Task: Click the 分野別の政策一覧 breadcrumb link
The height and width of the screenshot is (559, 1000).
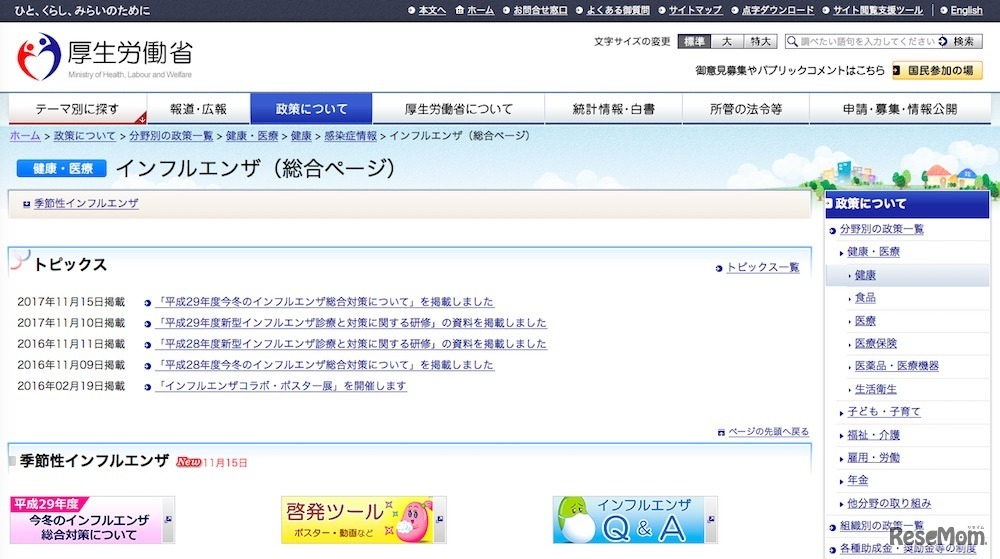Action: coord(171,136)
